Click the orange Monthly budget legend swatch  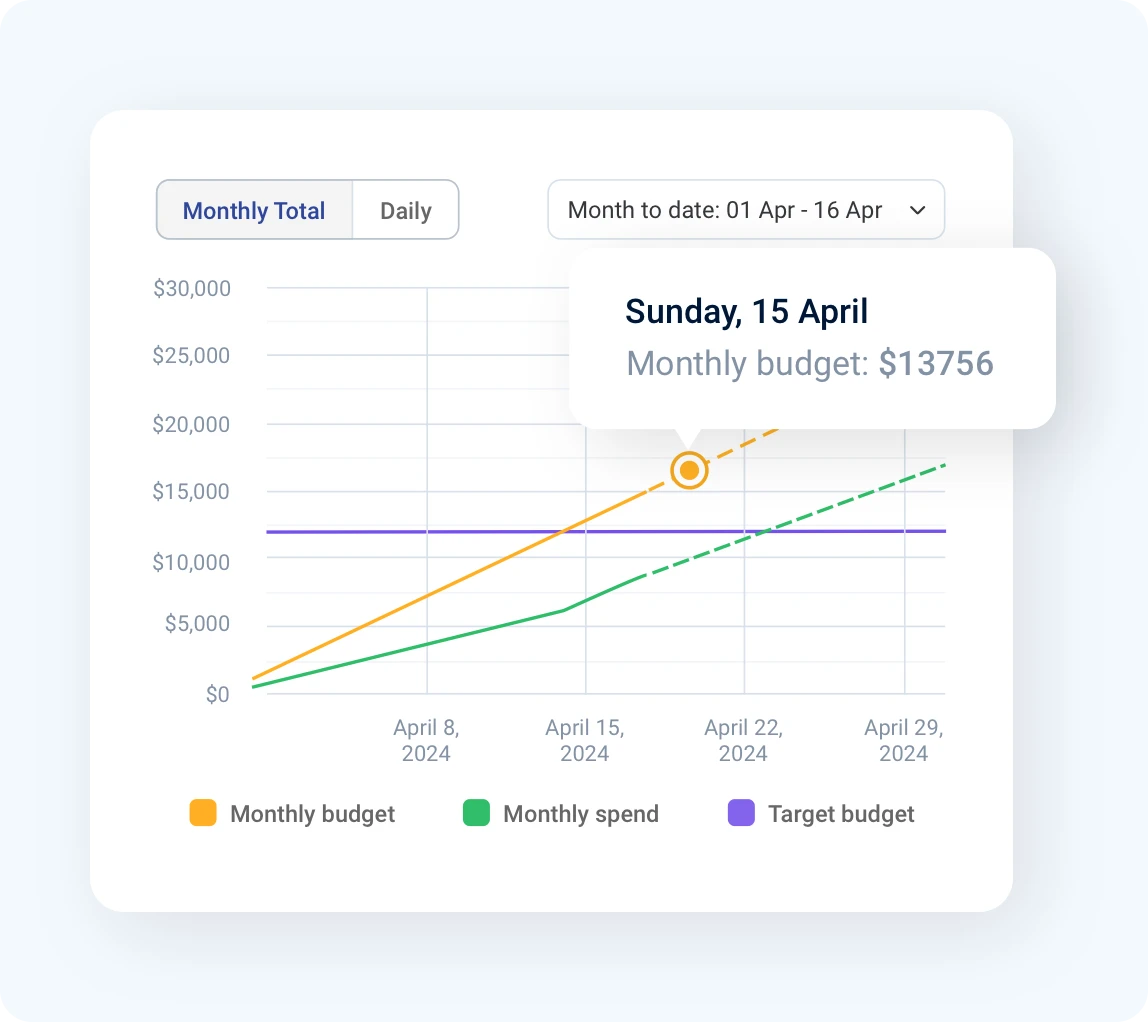[203, 814]
